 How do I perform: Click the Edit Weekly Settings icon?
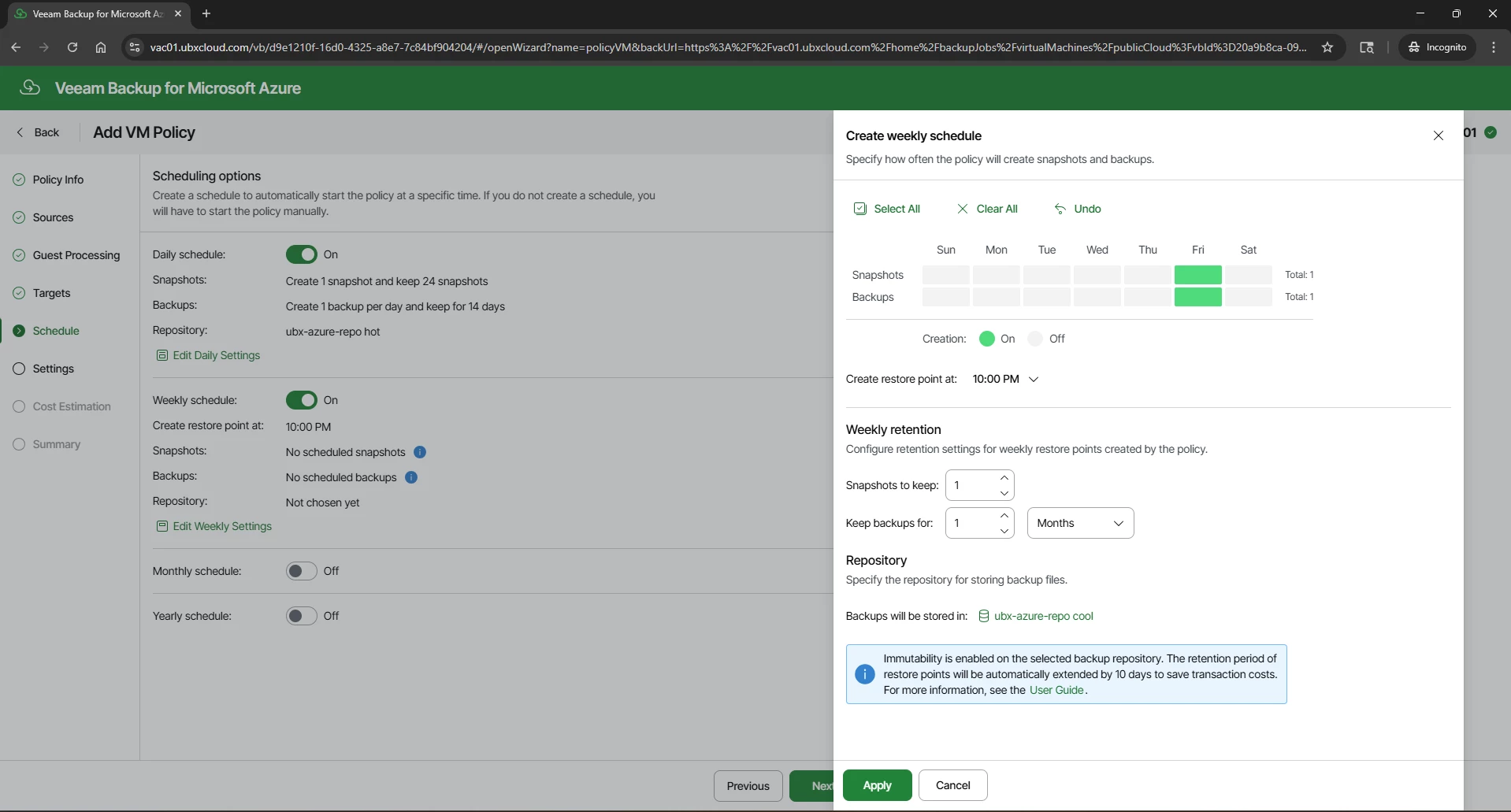coord(161,526)
